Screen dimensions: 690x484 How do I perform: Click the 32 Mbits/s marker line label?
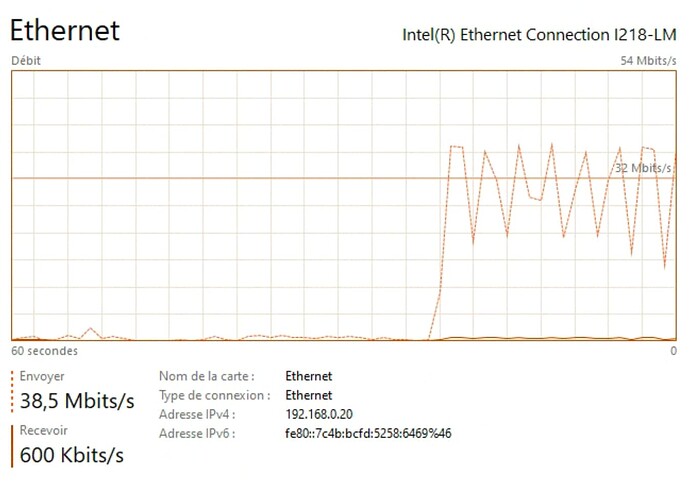pos(642,168)
